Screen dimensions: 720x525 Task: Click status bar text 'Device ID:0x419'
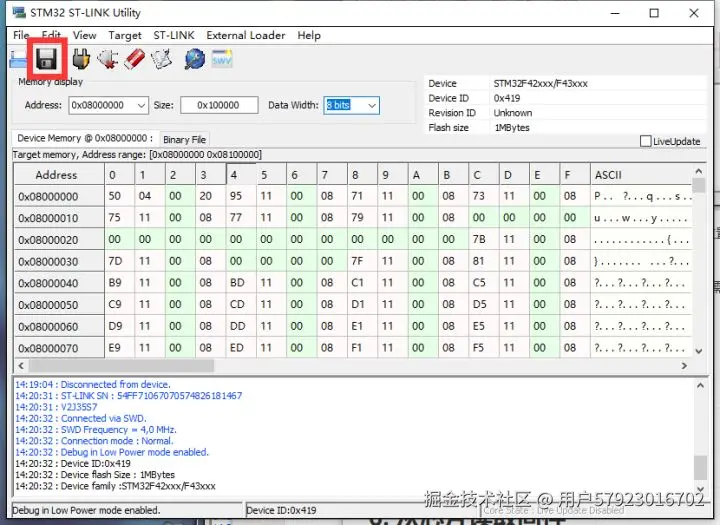(x=281, y=510)
